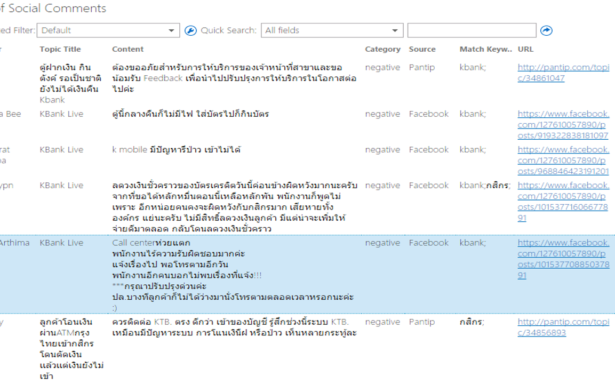This screenshot has width=615, height=384.
Task: Click Facebook source in 'k mobile' row
Action: click(428, 149)
